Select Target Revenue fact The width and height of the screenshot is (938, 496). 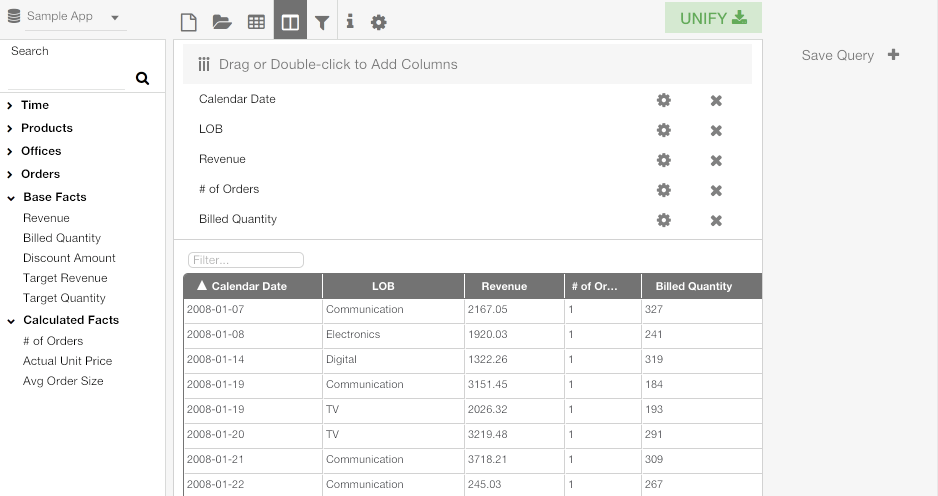(x=65, y=278)
